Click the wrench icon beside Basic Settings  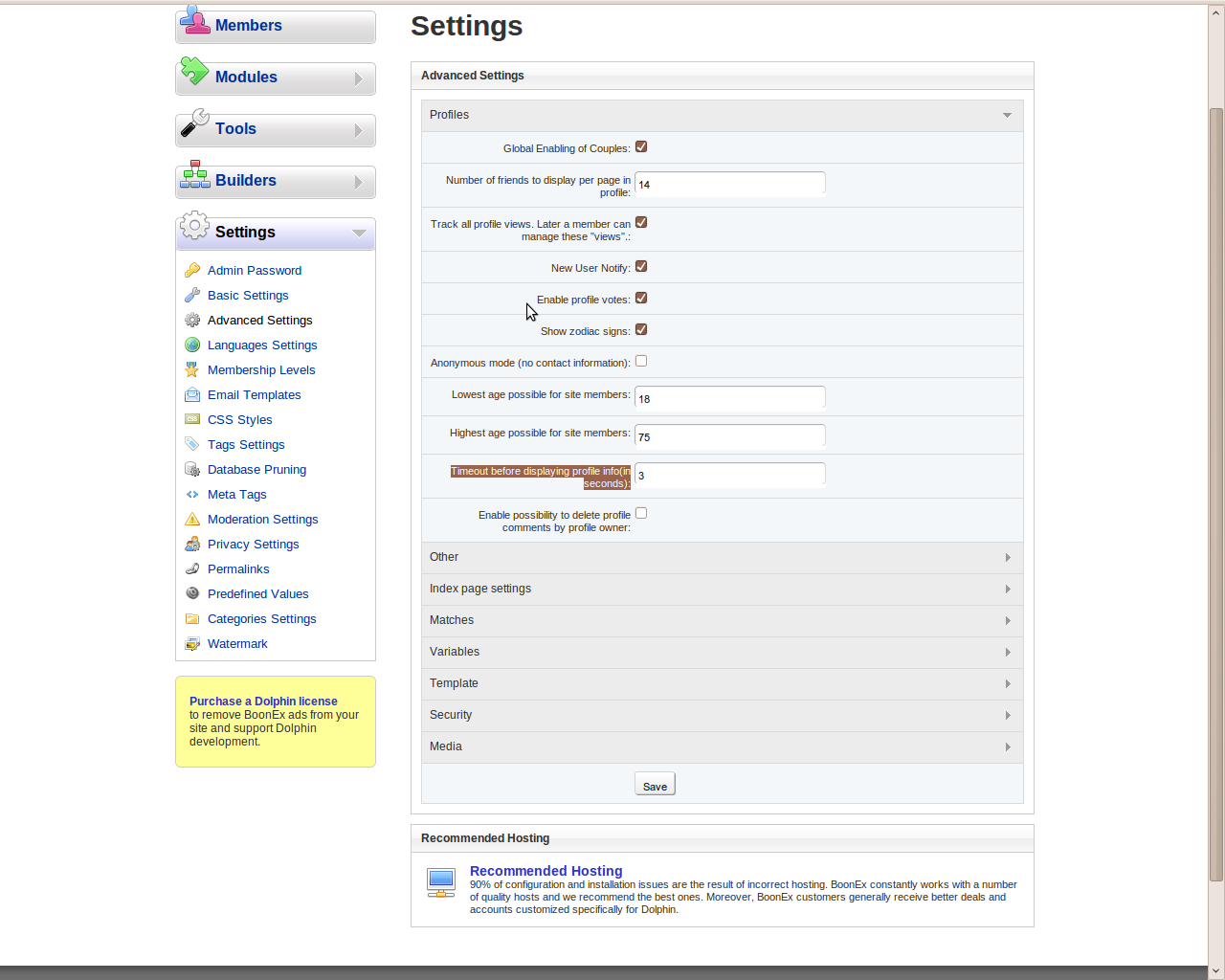pos(192,296)
